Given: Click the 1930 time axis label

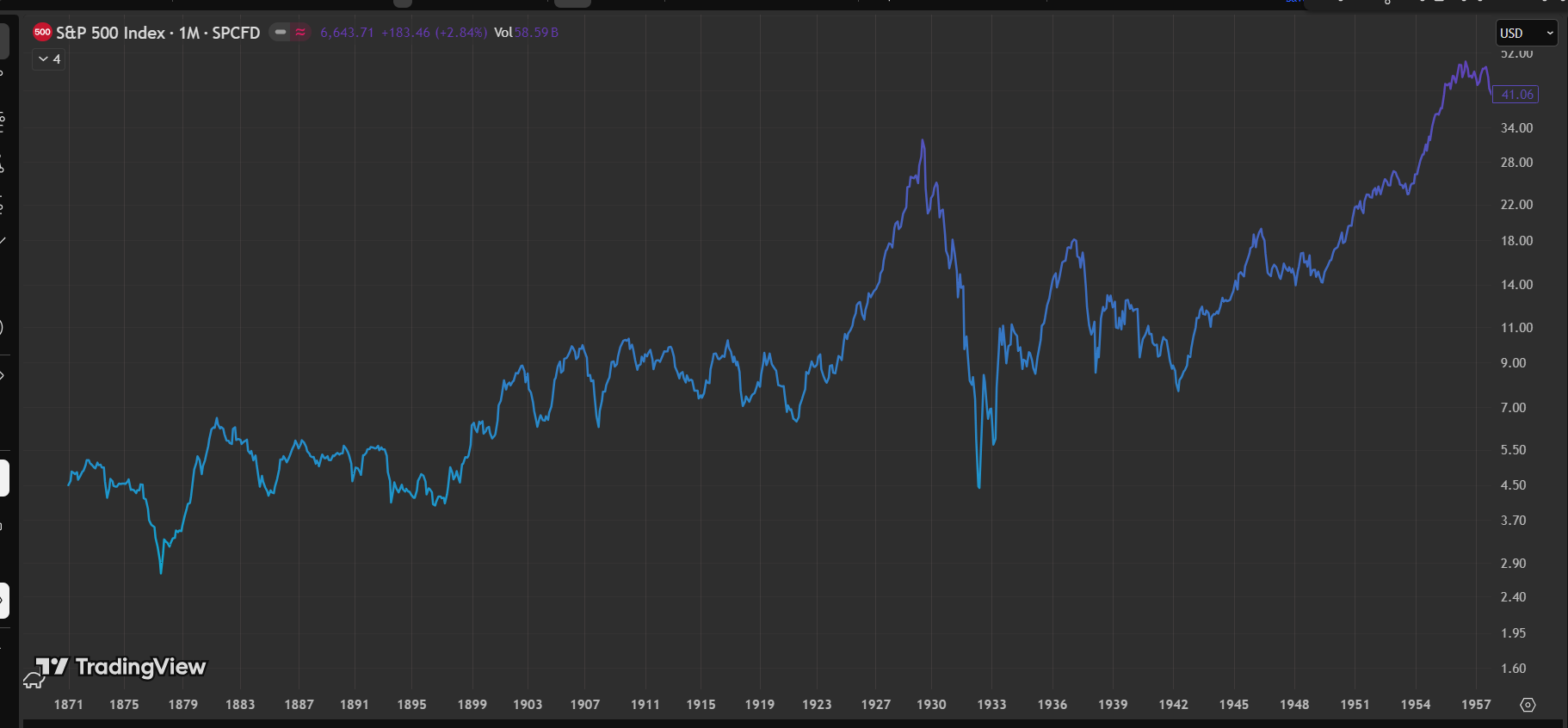Looking at the screenshot, I should point(932,705).
